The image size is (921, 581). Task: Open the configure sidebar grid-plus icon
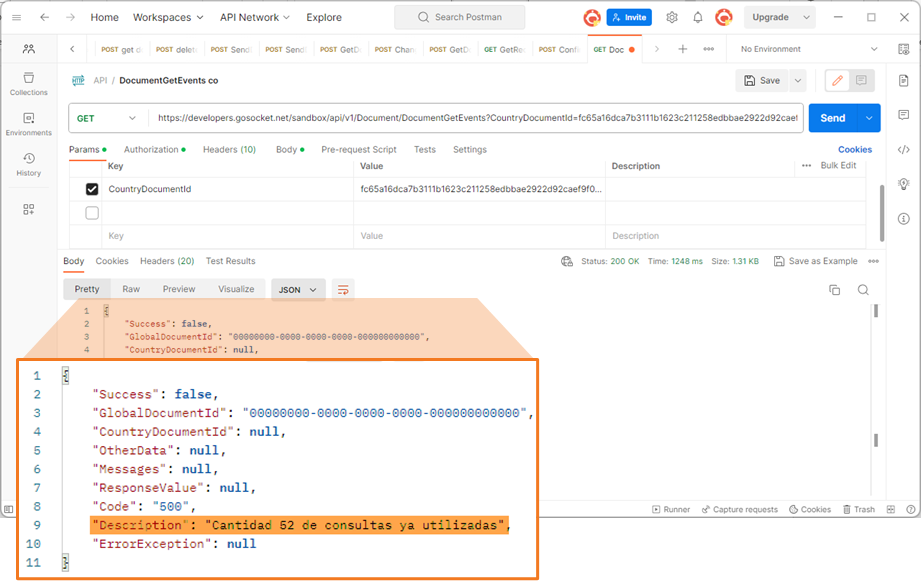28,209
